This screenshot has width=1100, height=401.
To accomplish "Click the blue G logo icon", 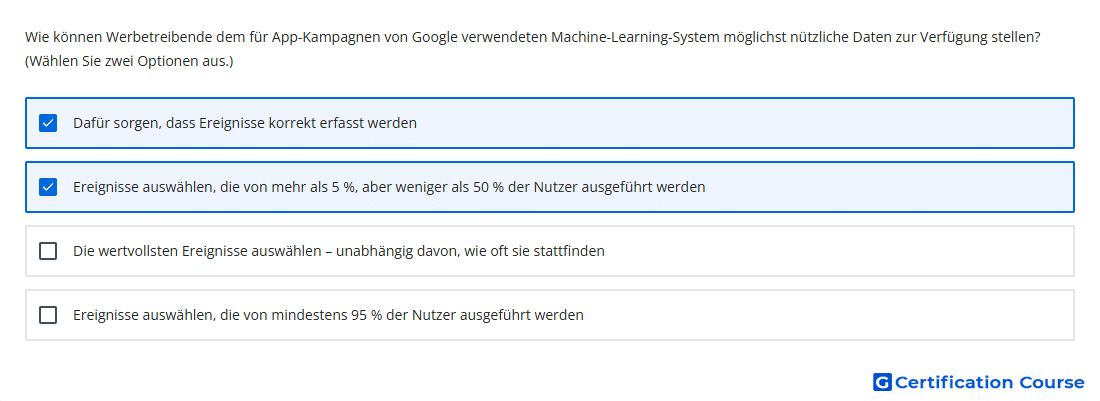I will [x=882, y=382].
